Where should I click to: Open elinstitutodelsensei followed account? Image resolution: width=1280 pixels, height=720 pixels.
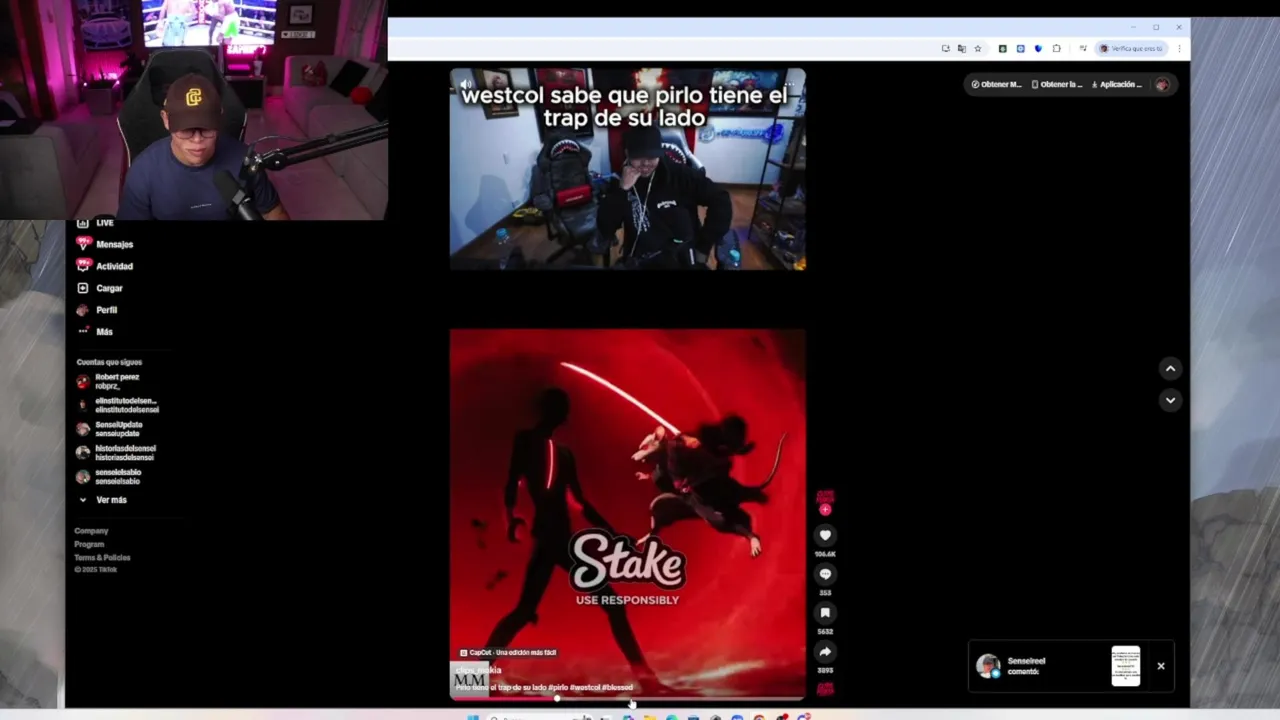click(x=118, y=405)
